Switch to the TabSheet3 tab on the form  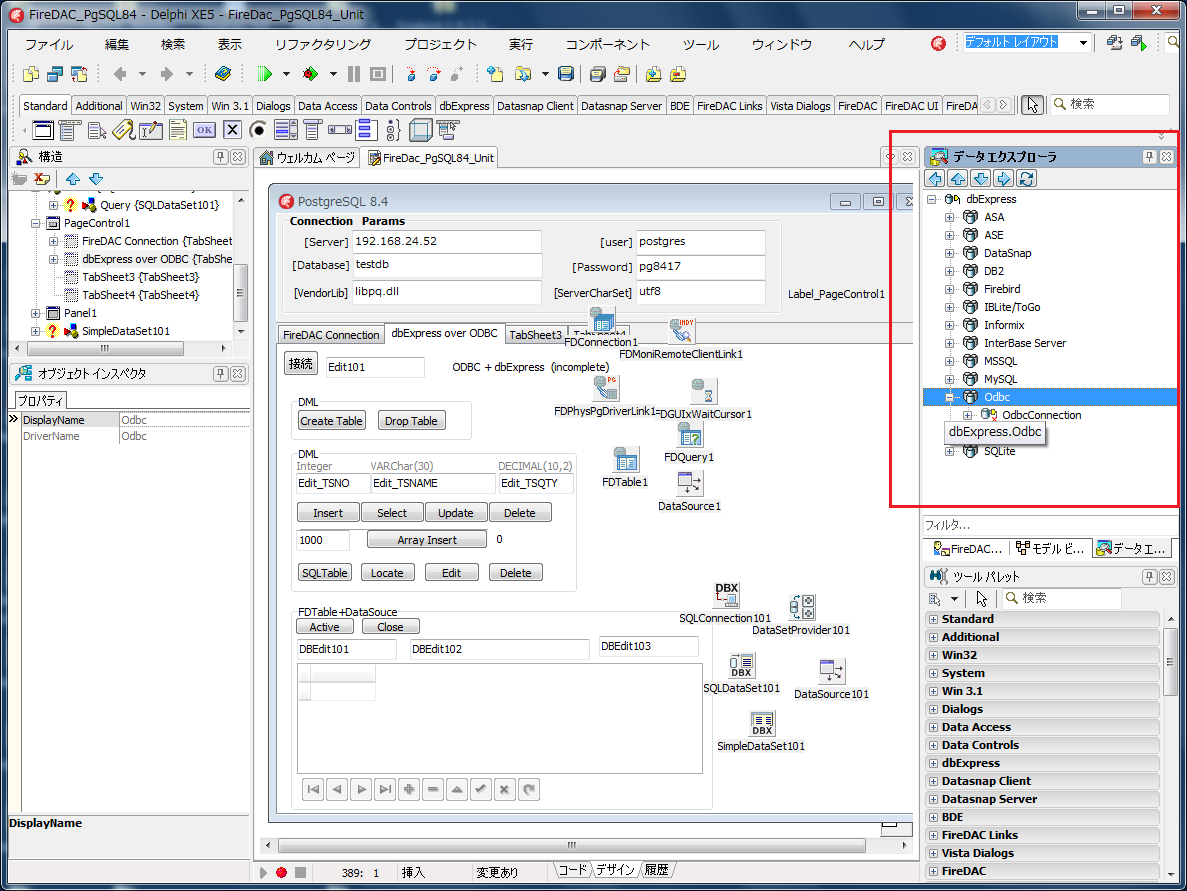(535, 335)
